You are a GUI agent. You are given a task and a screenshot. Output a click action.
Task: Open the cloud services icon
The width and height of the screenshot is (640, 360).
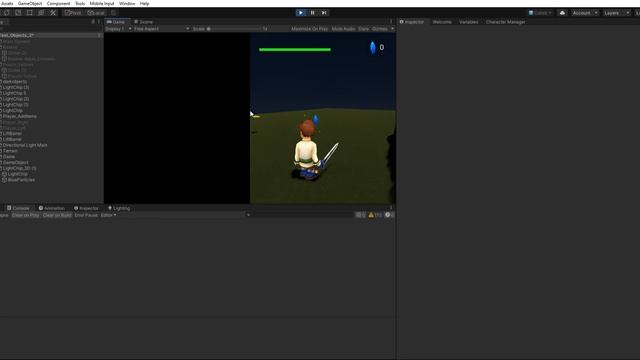[562, 13]
